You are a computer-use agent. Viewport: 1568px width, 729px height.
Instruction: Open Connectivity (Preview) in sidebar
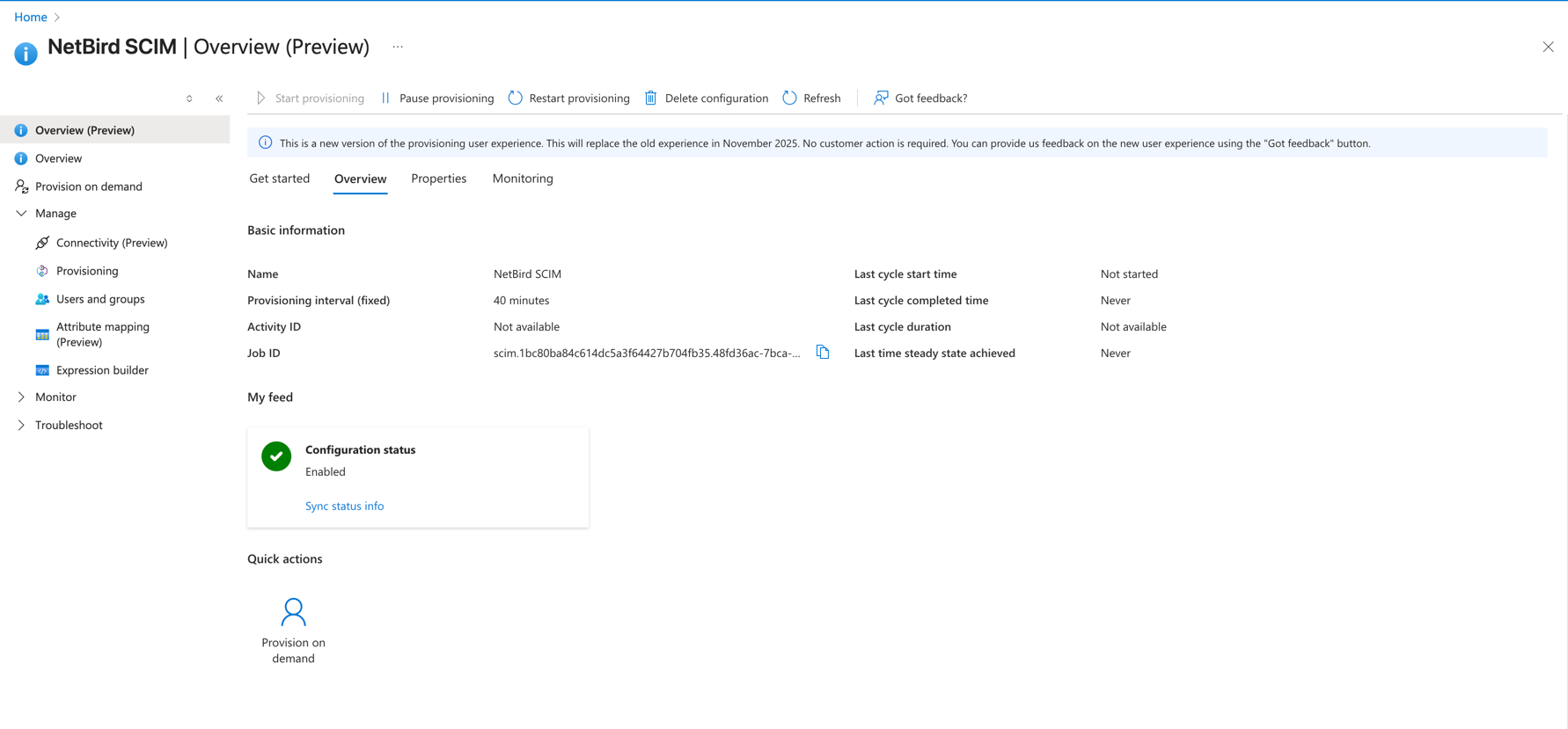pyautogui.click(x=111, y=243)
